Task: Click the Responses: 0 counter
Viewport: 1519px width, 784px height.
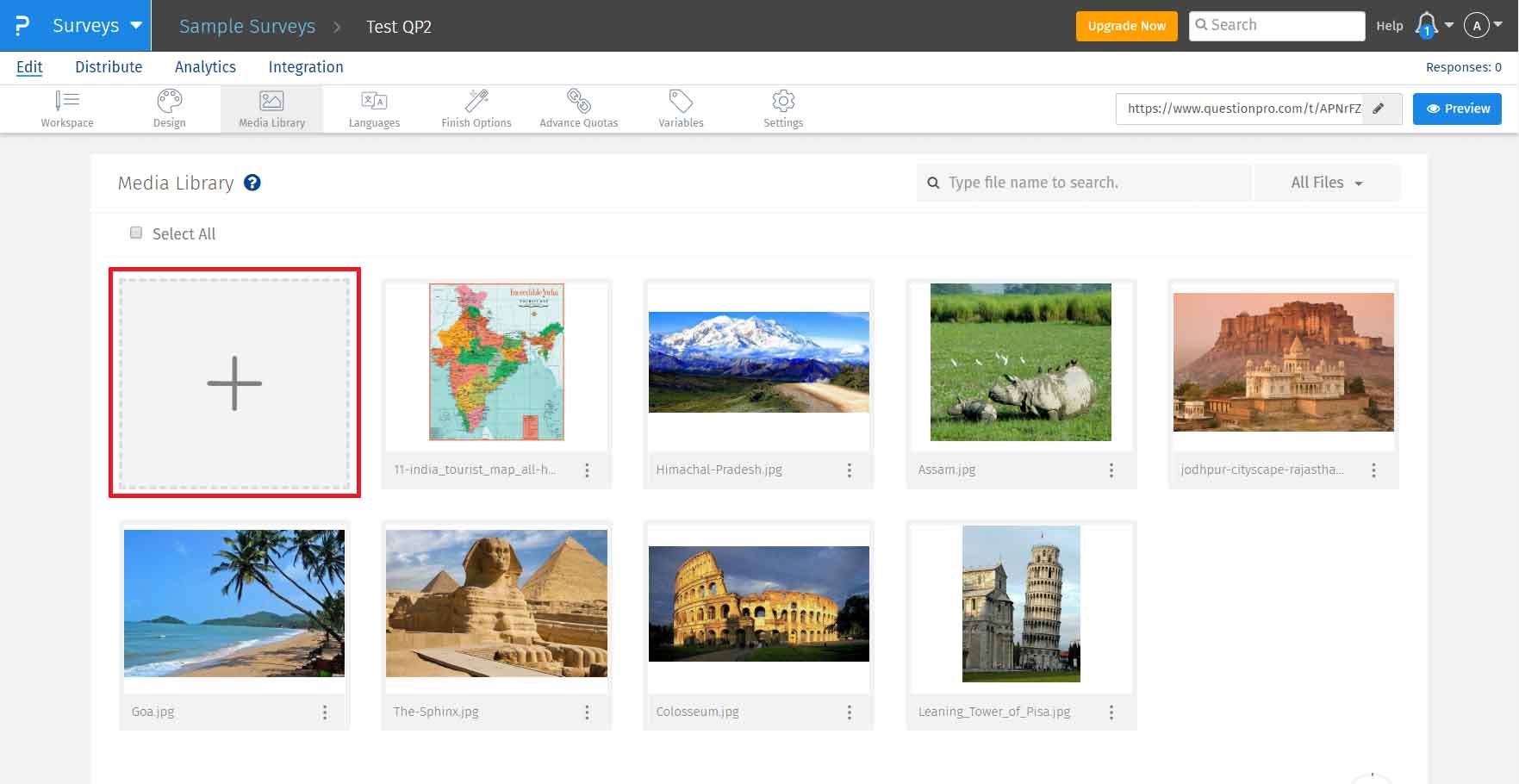Action: 1463,67
